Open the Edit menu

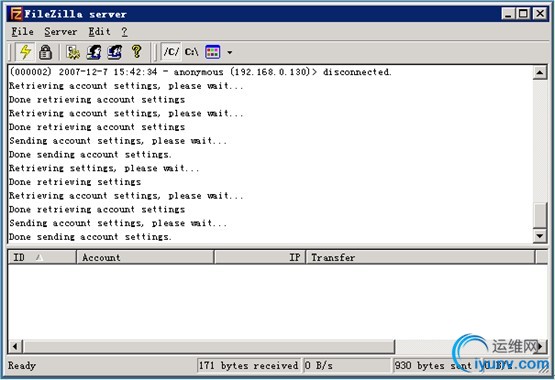[x=99, y=31]
